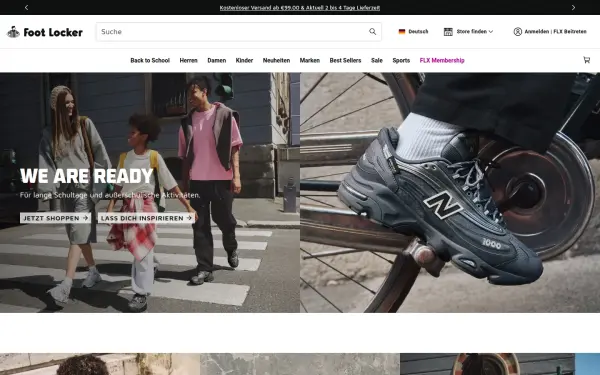Click the New Balance shoe banner
Screen dimensions: 600x375
click(450, 192)
